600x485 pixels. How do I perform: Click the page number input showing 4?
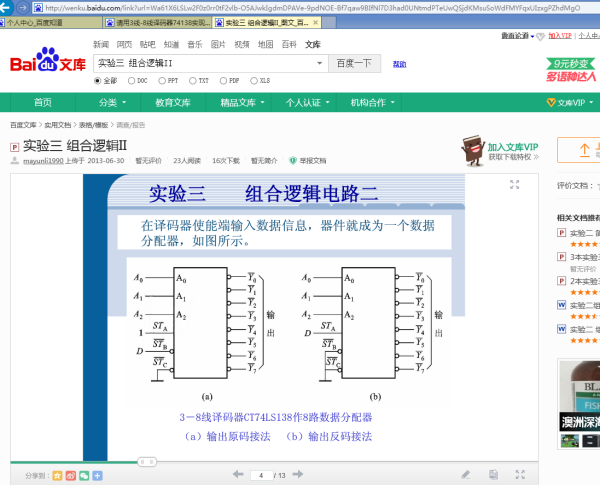(261, 475)
